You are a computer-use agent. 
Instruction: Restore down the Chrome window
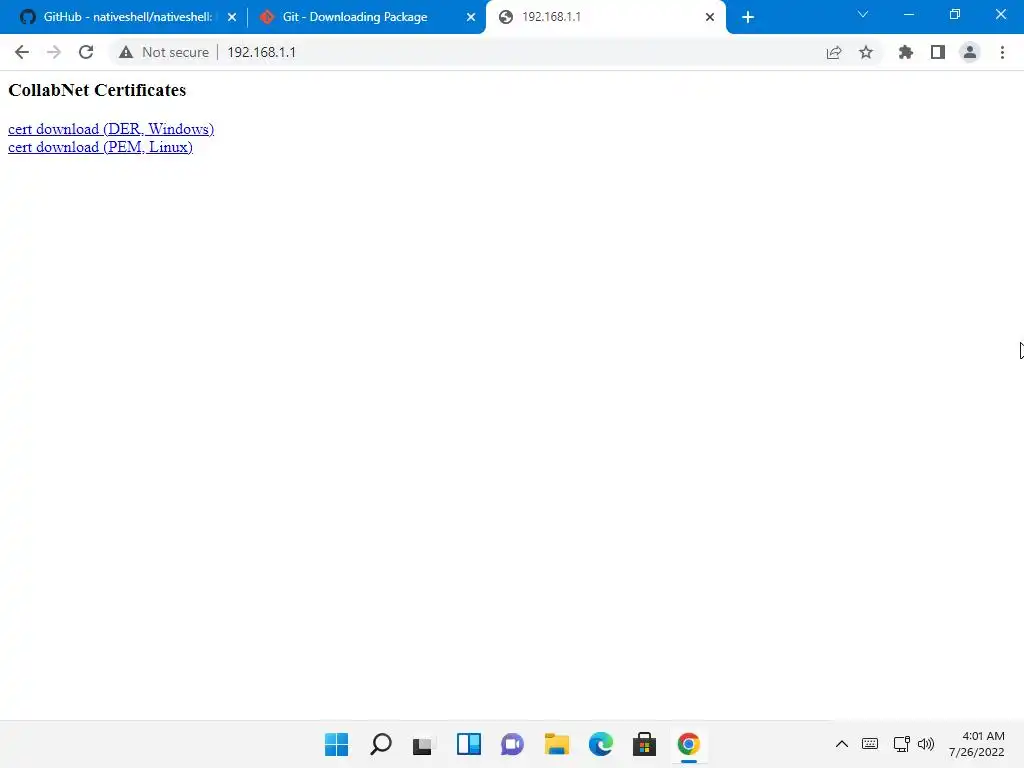coord(955,14)
